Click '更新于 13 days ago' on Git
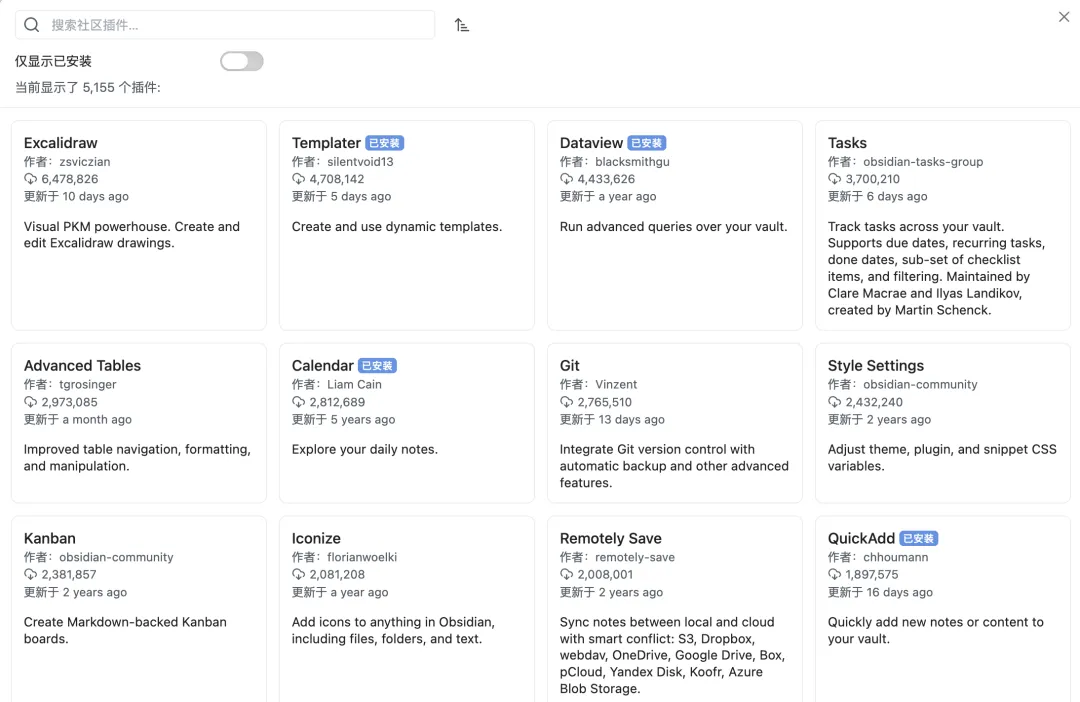 point(612,420)
